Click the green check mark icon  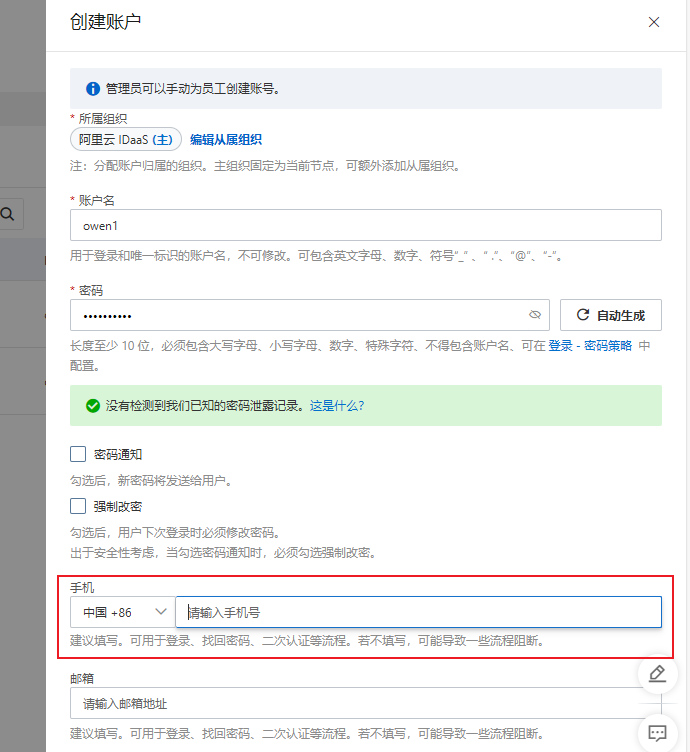[x=92, y=406]
